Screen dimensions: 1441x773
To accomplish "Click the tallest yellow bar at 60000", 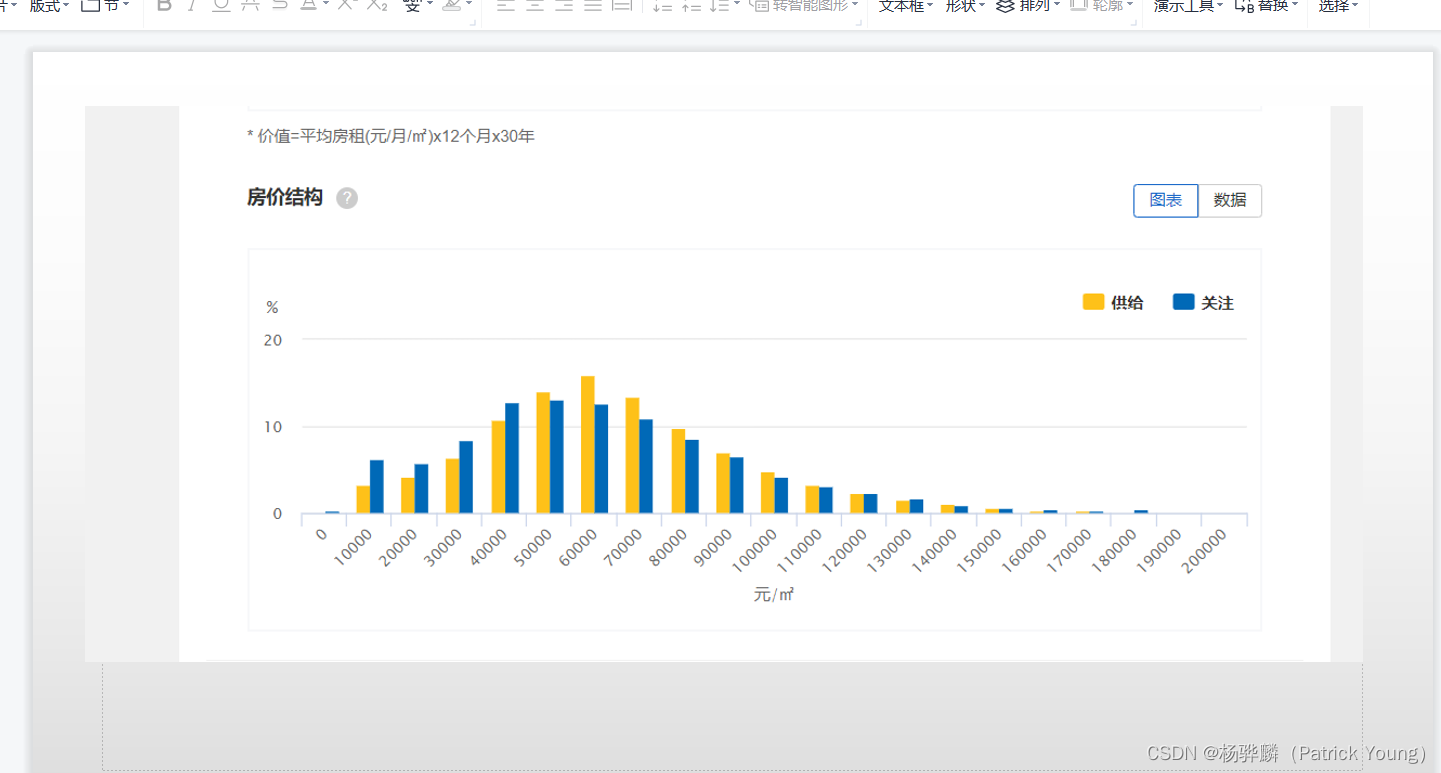I will click(x=588, y=445).
